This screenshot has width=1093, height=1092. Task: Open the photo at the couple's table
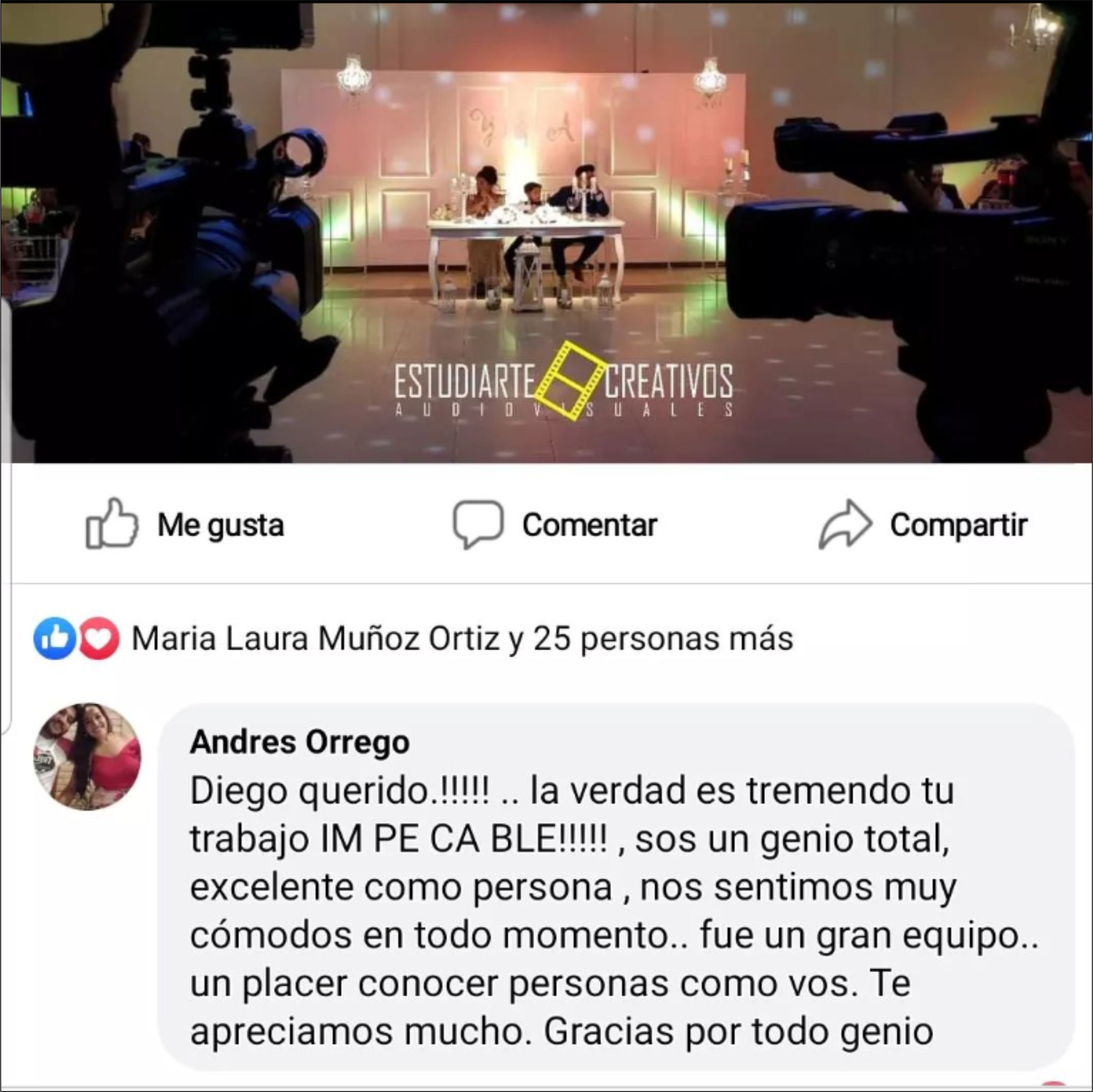tap(526, 237)
